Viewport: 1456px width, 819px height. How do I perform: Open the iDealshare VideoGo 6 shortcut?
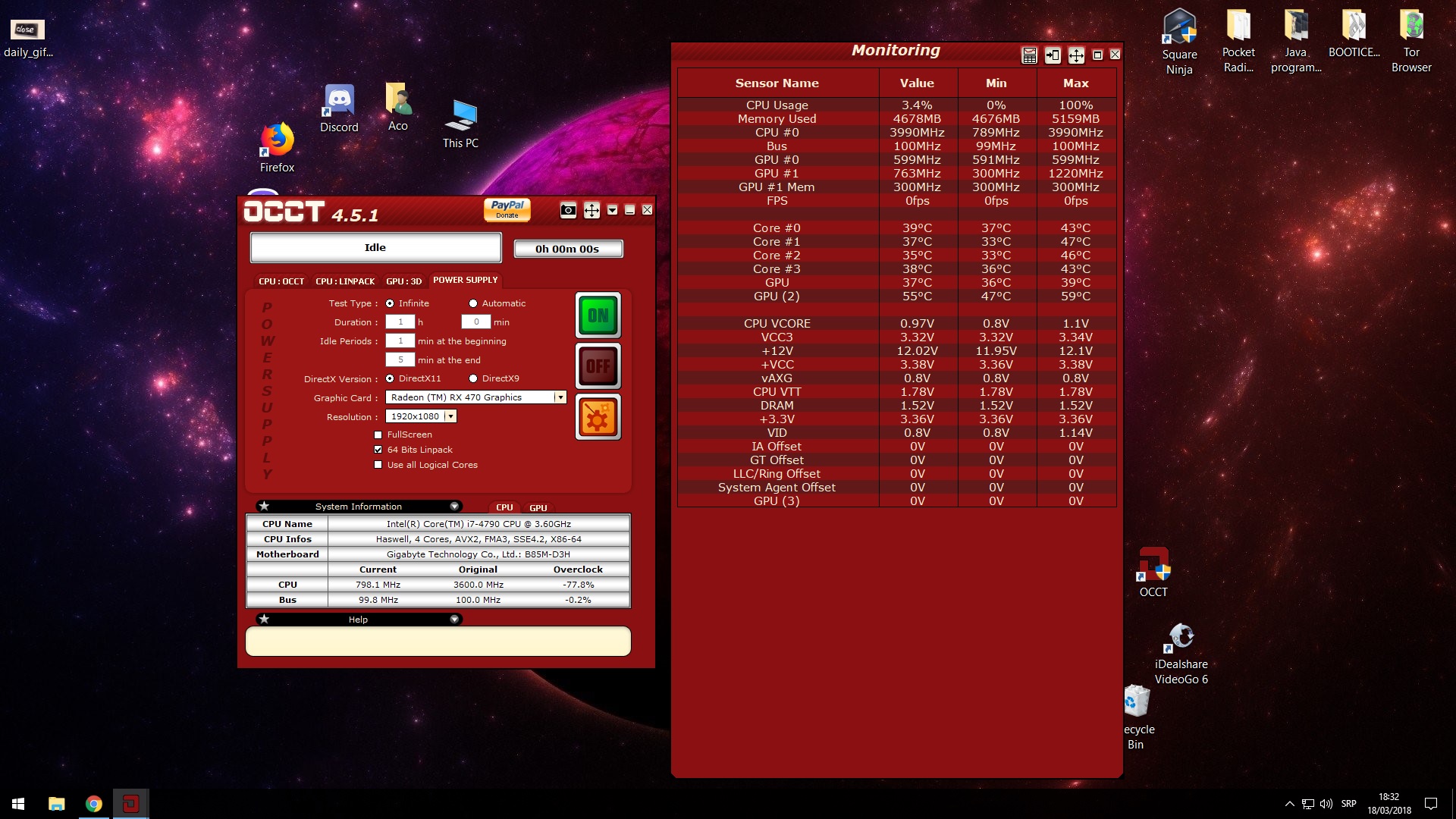(1181, 654)
